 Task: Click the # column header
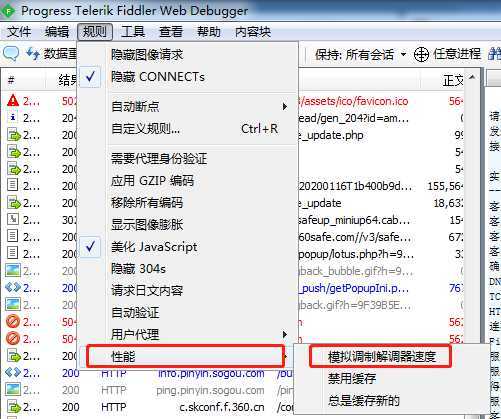tap(23, 80)
